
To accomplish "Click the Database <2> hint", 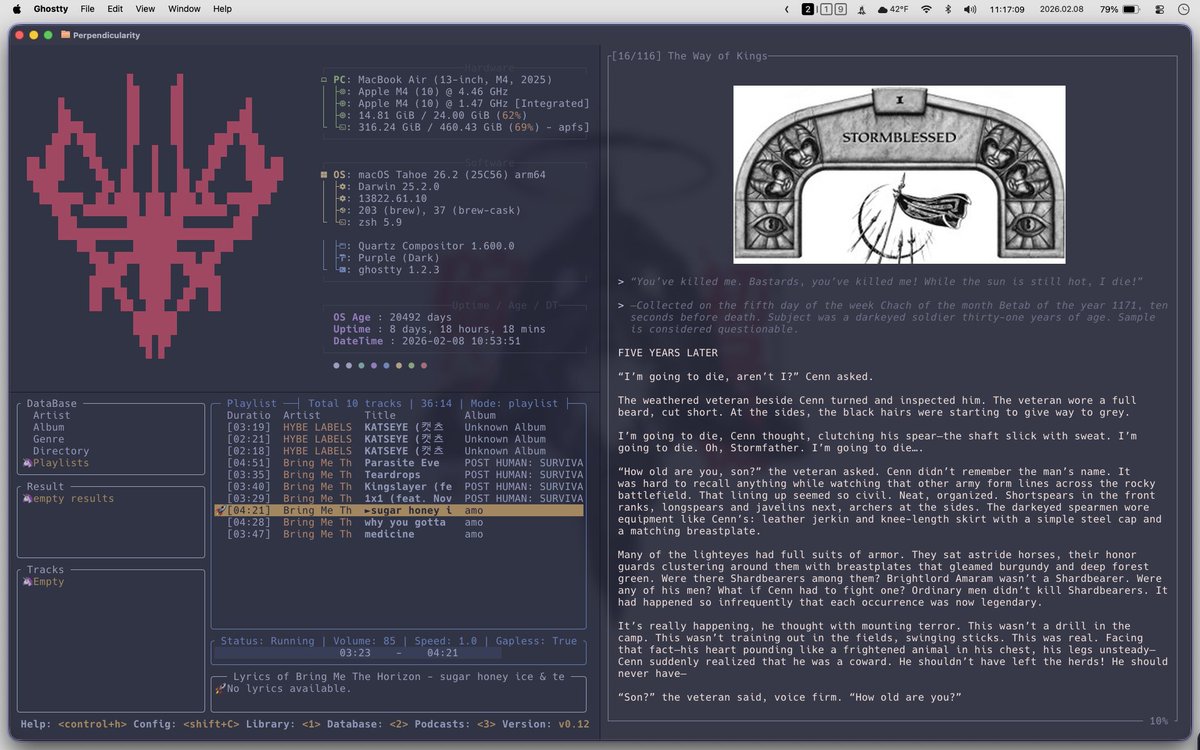I will (368, 724).
